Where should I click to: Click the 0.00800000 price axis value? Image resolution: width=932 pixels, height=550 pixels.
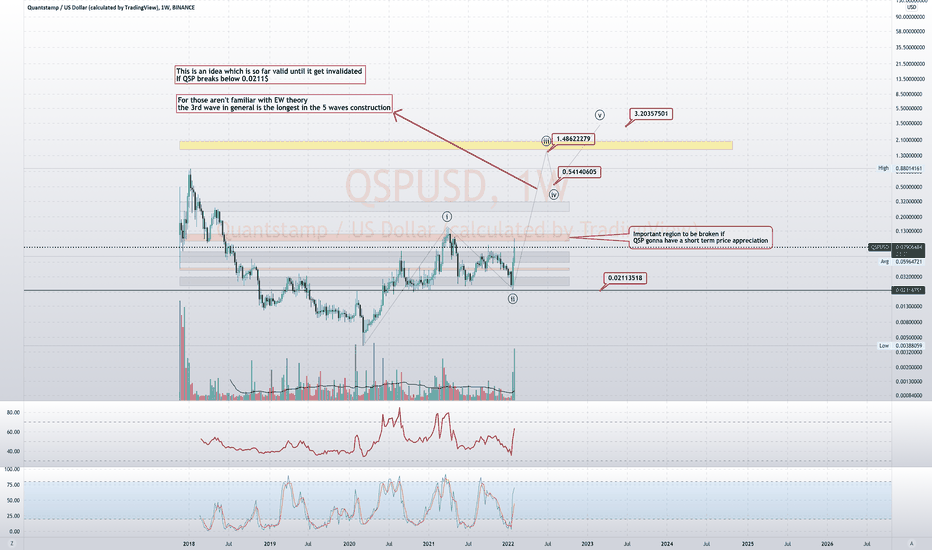tap(910, 322)
